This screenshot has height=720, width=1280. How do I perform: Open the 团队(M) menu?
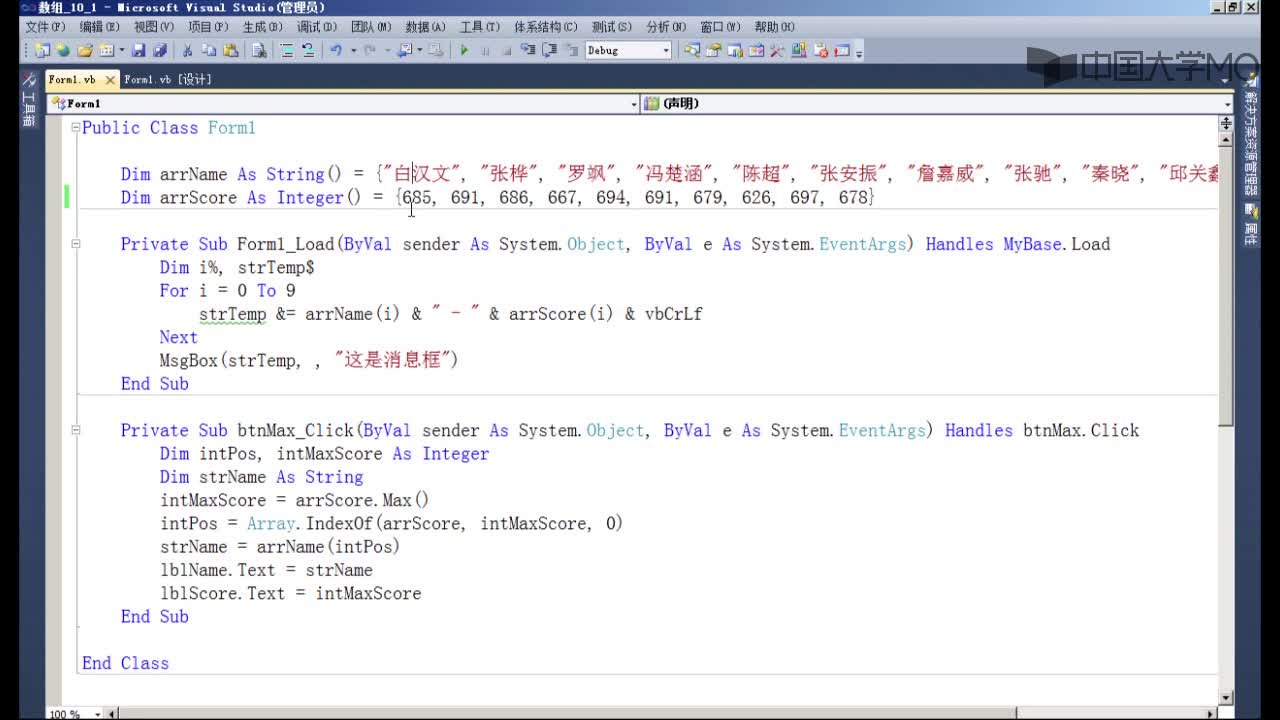click(x=371, y=27)
